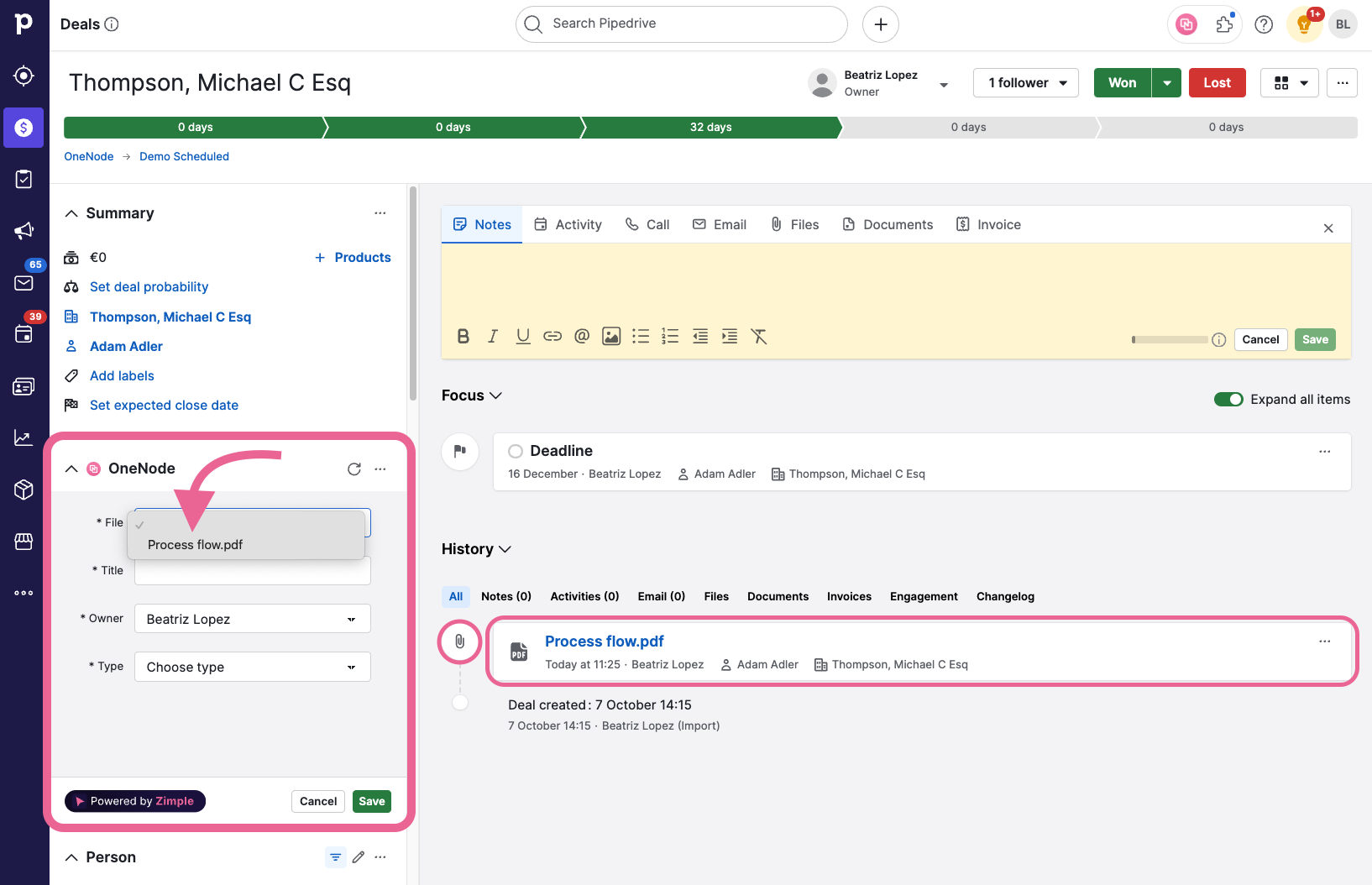Edit Person section pencil icon
The width and height of the screenshot is (1372, 885).
tap(359, 857)
